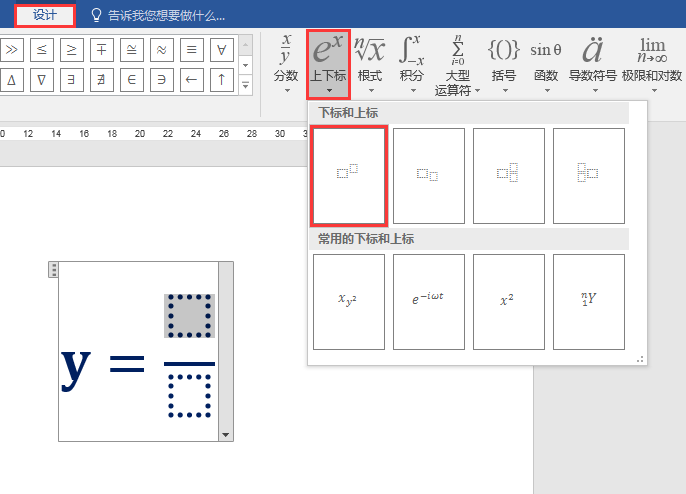
Task: Collapse the 上下标 script dropdown button
Action: 328,64
